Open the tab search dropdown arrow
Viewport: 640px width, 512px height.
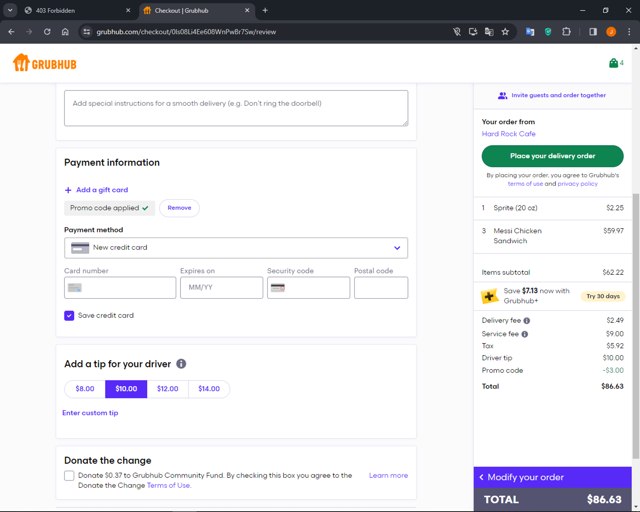(x=10, y=10)
